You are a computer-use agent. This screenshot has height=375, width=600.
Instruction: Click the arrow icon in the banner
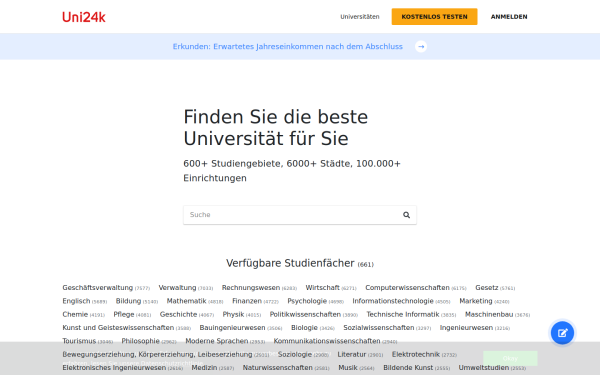point(421,47)
